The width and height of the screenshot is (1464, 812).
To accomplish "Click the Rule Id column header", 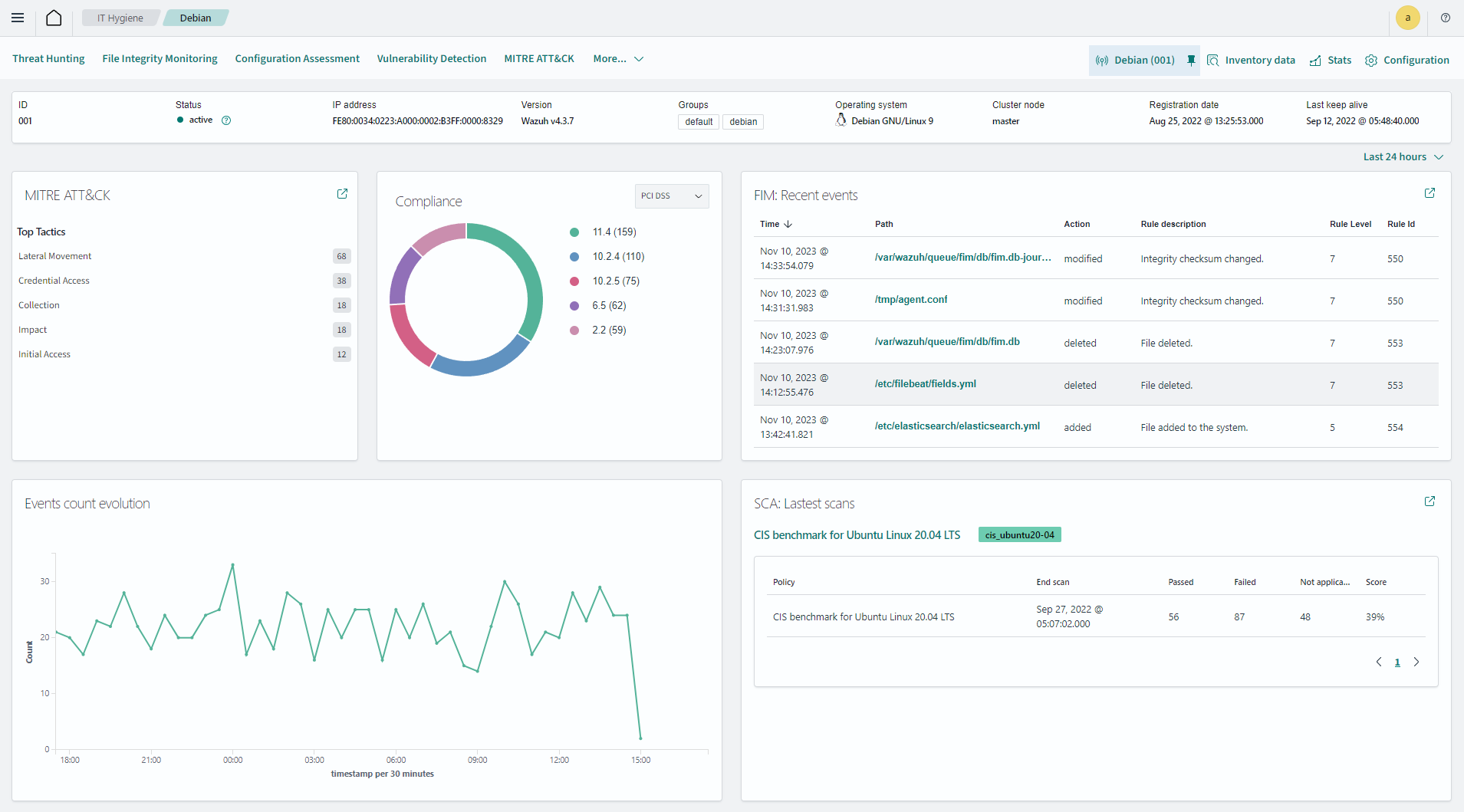I will tap(1400, 224).
